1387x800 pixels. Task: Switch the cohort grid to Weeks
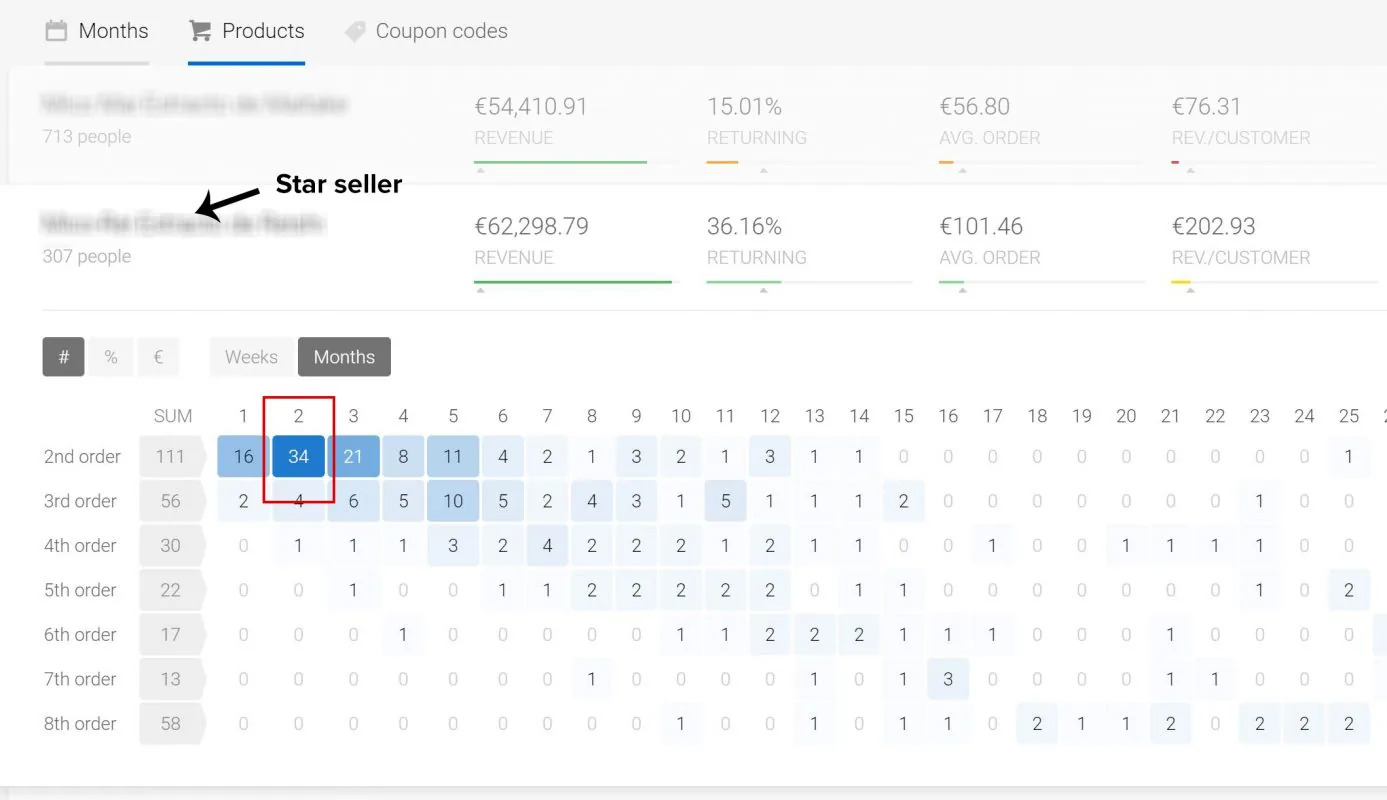(251, 357)
